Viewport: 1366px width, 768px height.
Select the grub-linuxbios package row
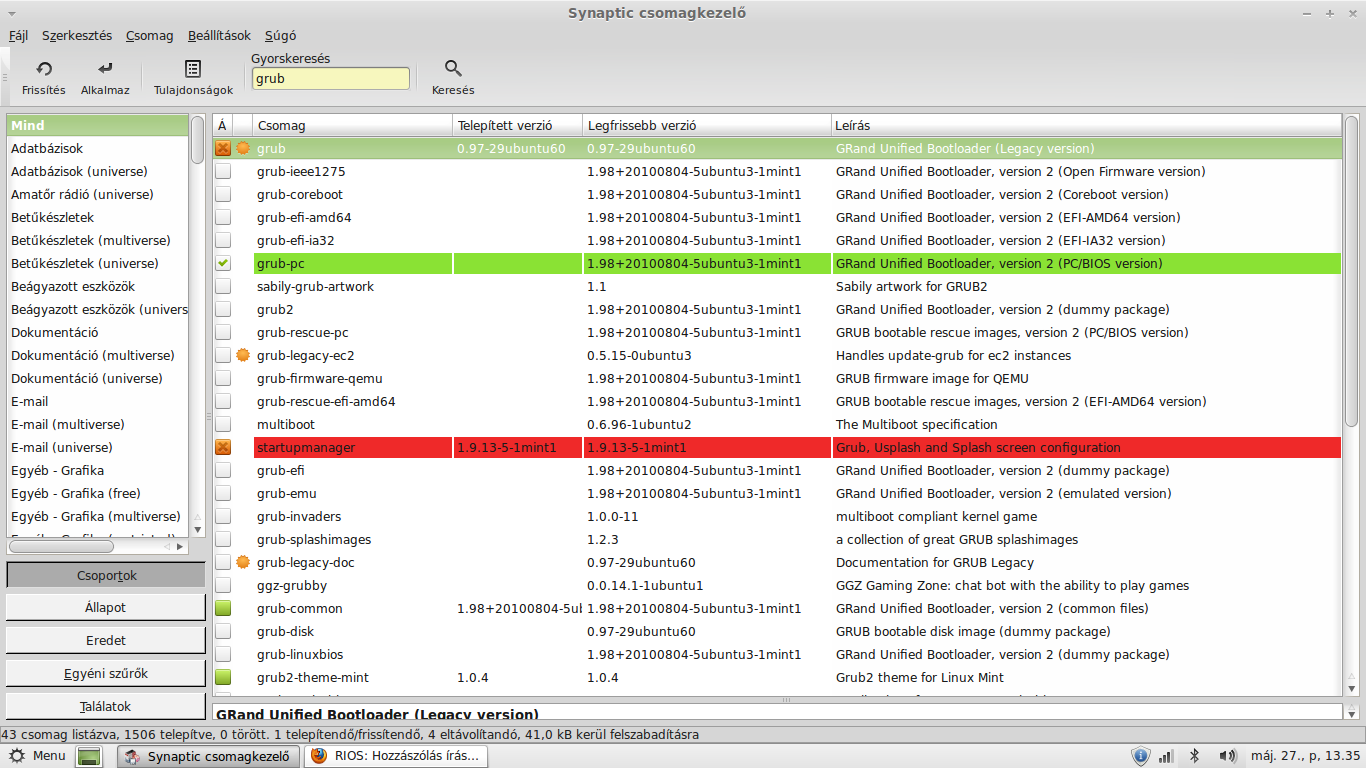click(777, 654)
